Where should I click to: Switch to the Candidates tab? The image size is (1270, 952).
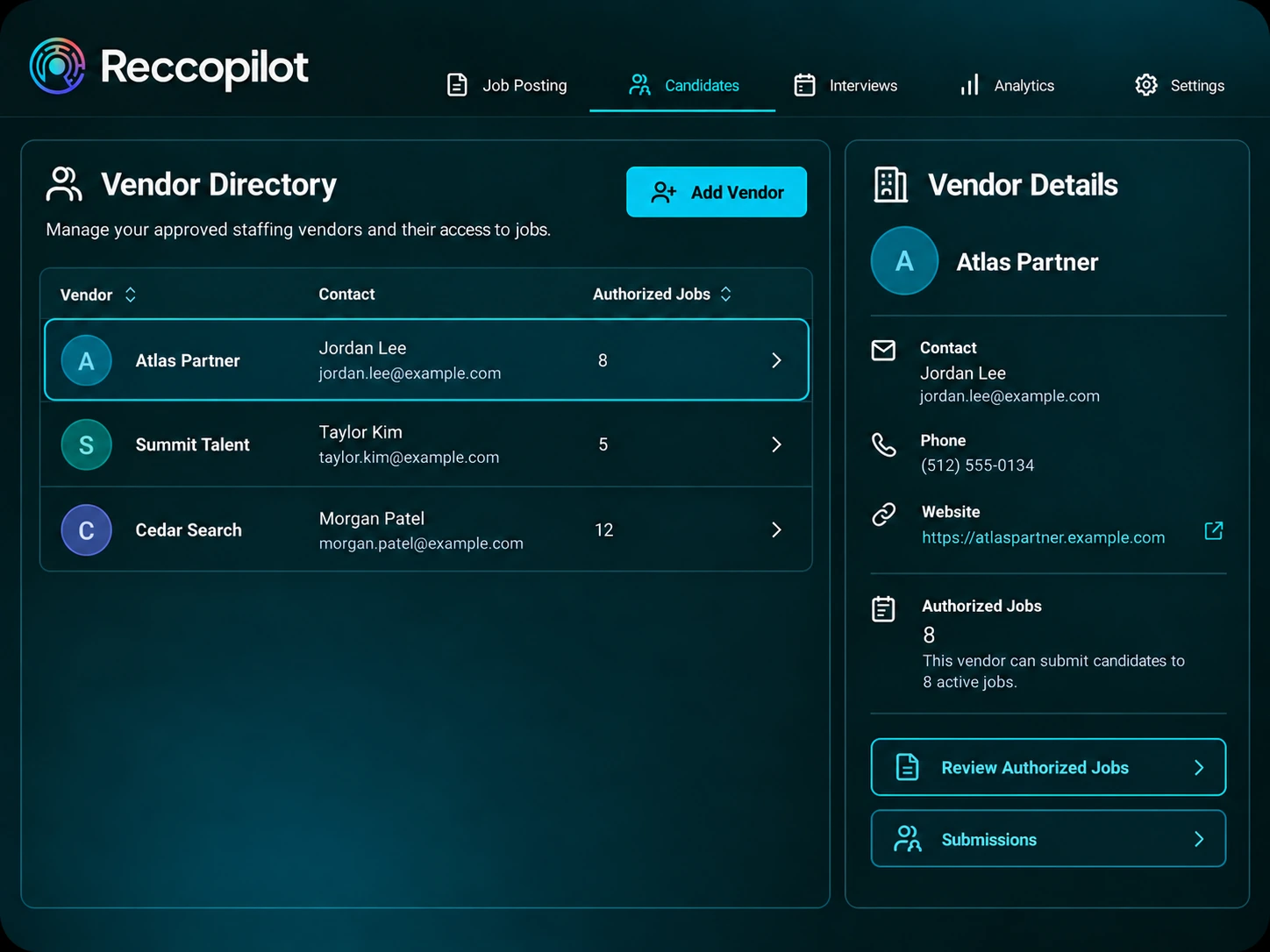tap(683, 85)
